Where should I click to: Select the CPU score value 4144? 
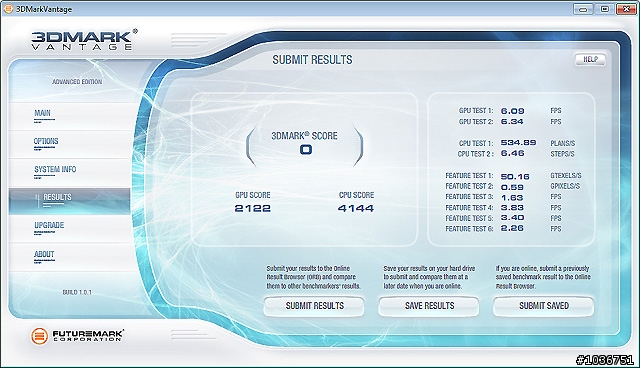(x=356, y=208)
